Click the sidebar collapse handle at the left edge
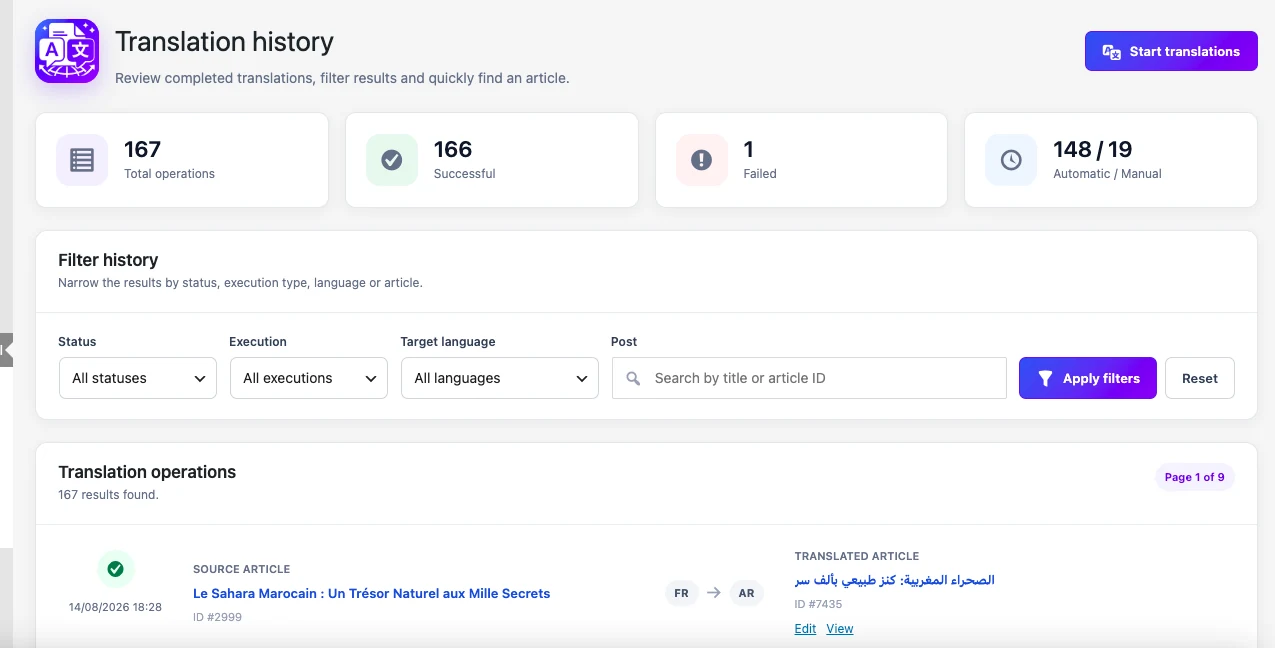The image size is (1275, 648). point(6,350)
